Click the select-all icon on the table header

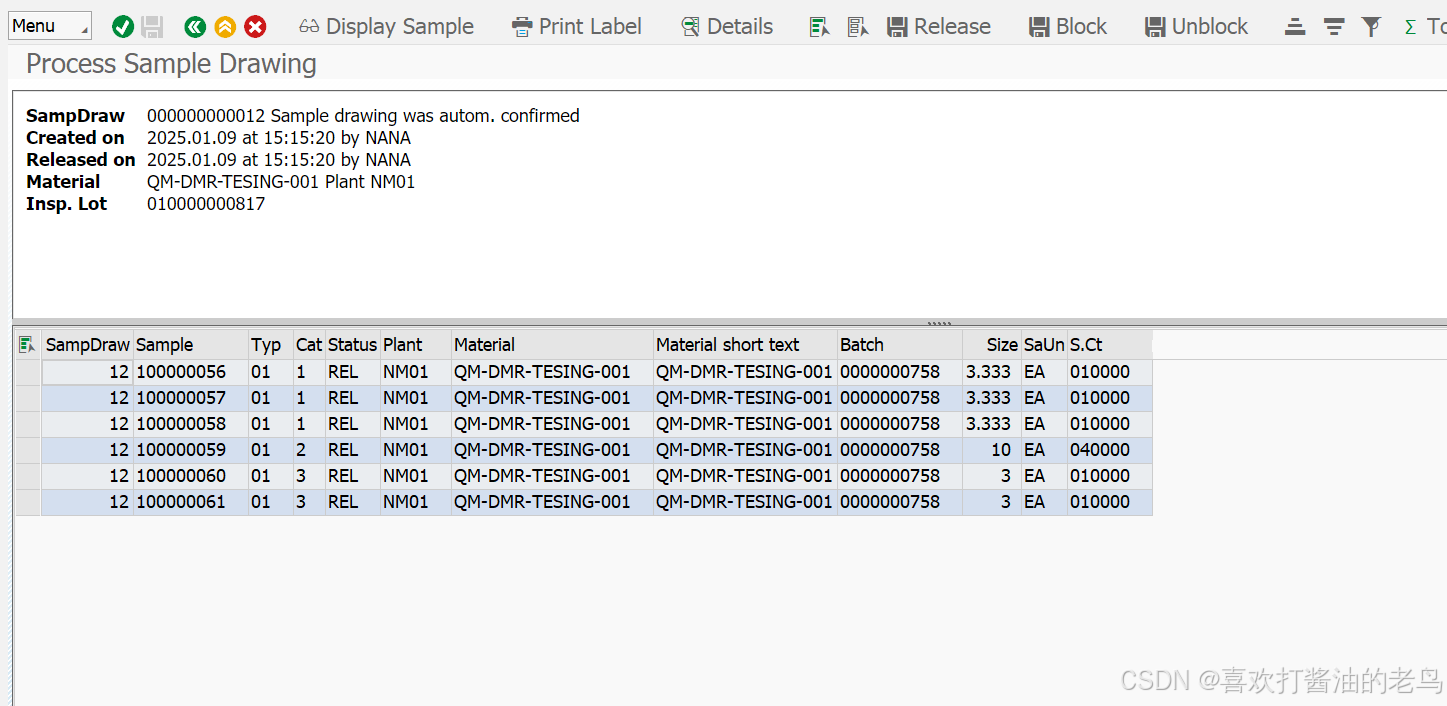coord(27,343)
